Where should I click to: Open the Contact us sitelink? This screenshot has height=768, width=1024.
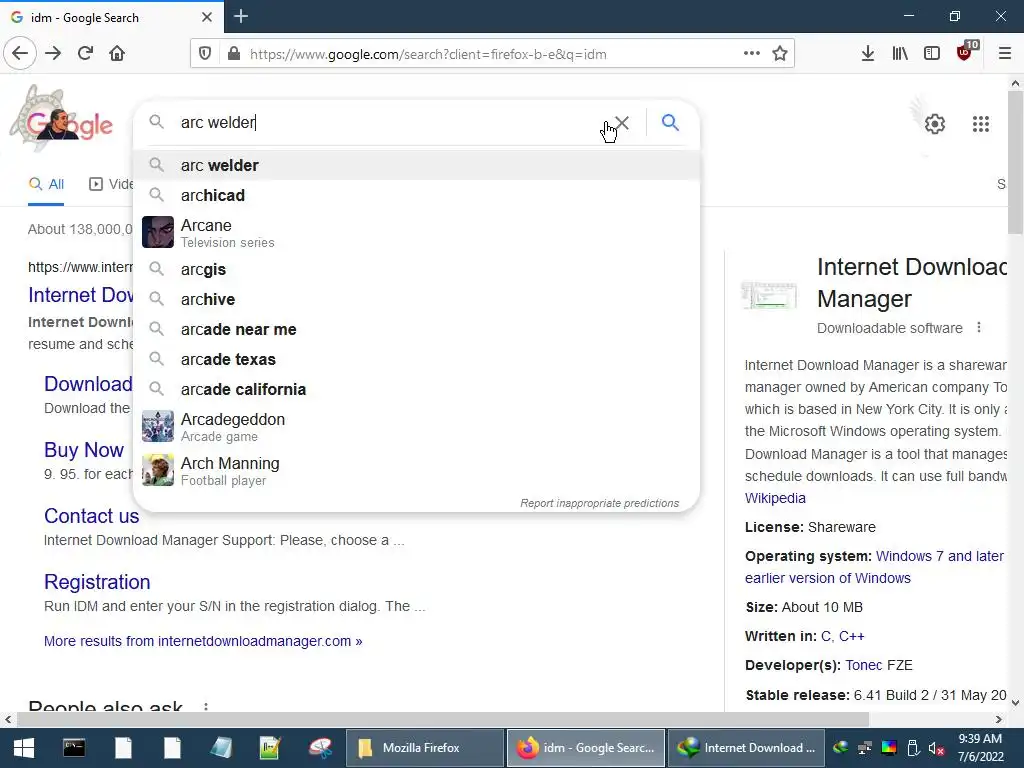(91, 516)
